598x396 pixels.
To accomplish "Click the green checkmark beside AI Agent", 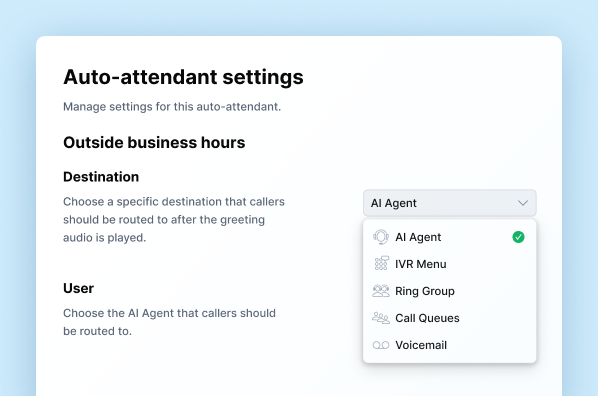I will (x=518, y=237).
